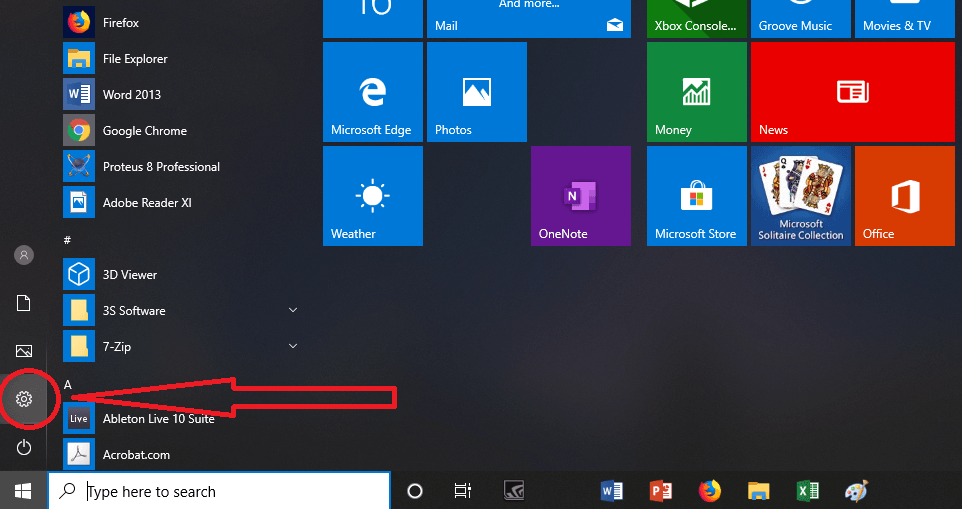Image resolution: width=962 pixels, height=509 pixels.
Task: Open the Documents sidebar icon
Action: 23,303
